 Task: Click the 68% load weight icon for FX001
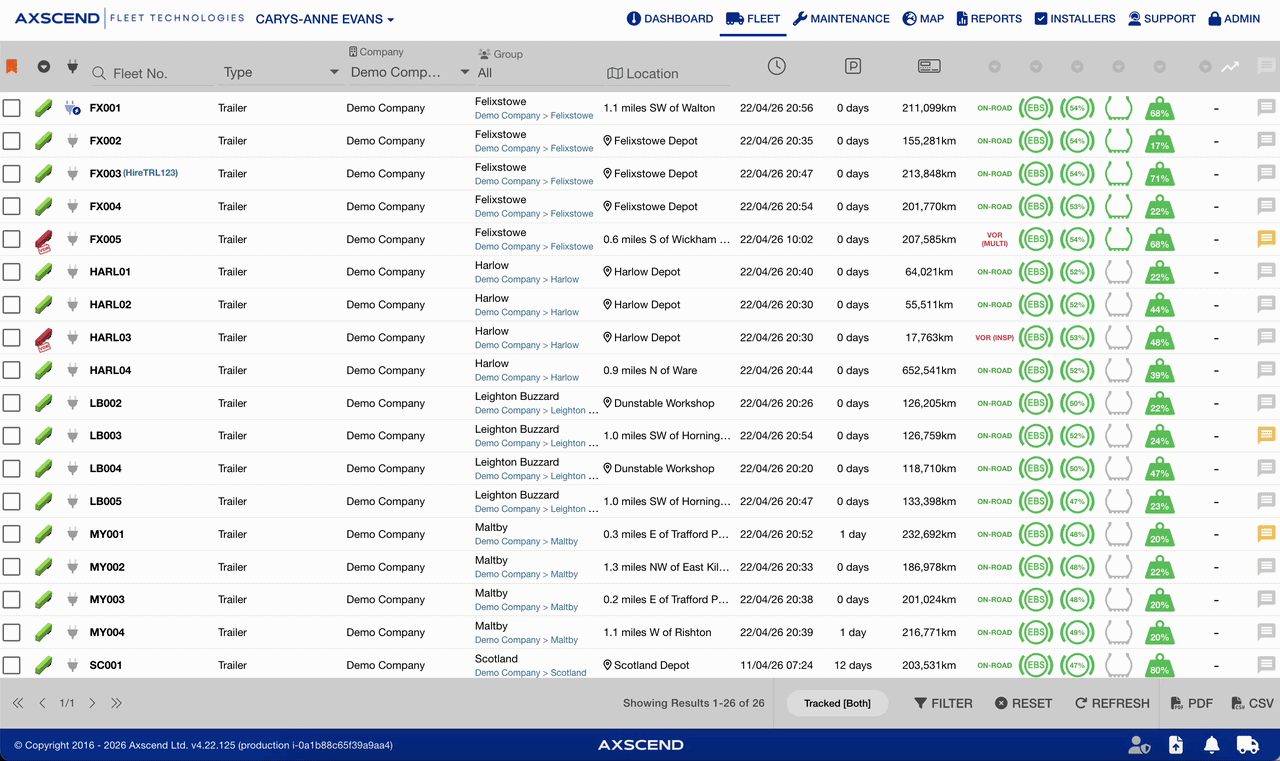[1159, 108]
